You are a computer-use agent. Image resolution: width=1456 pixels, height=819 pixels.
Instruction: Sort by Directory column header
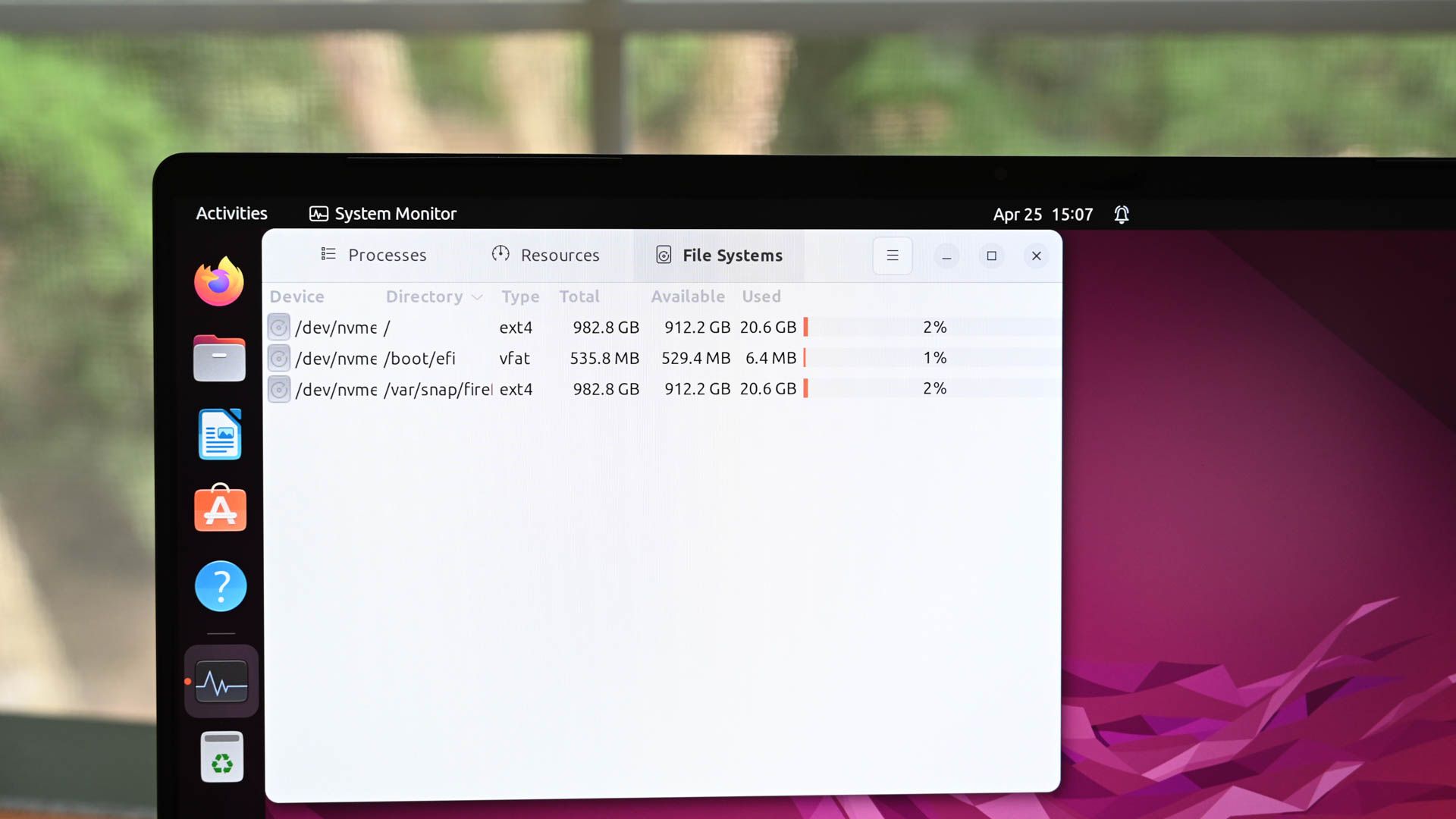click(425, 297)
